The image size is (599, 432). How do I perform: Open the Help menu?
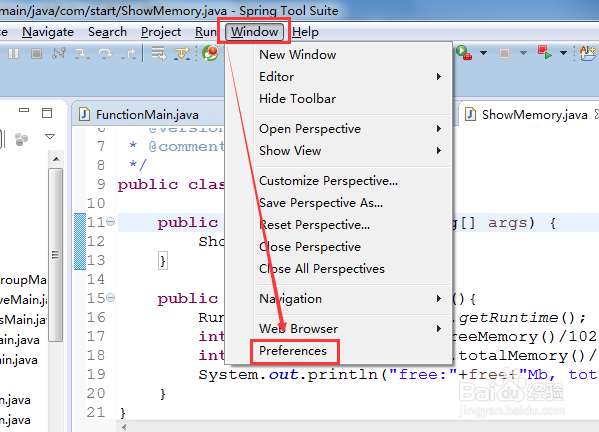pyautogui.click(x=305, y=32)
